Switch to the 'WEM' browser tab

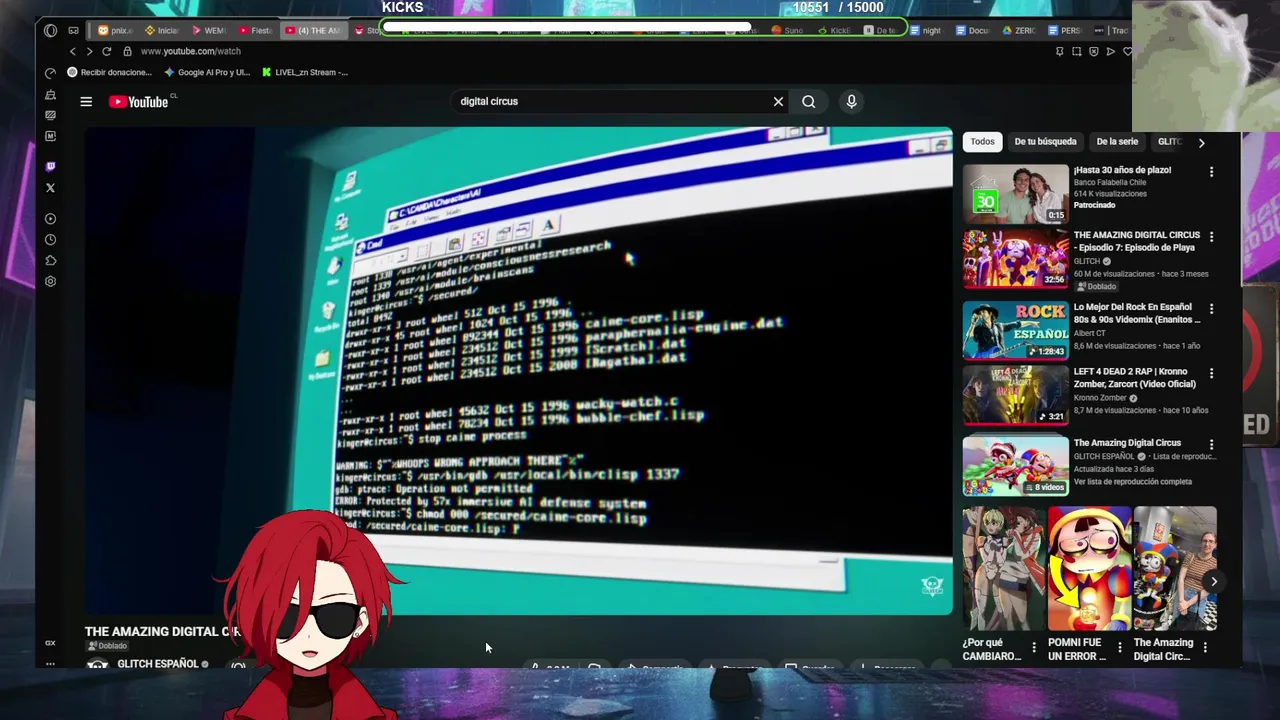pos(207,30)
